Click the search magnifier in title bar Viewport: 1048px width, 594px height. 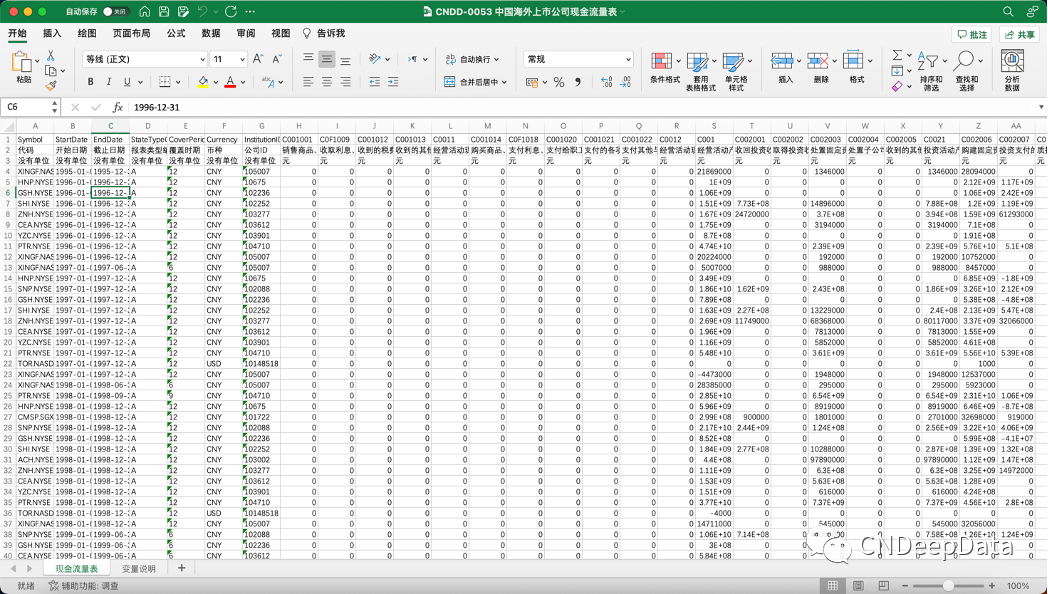coord(1008,11)
